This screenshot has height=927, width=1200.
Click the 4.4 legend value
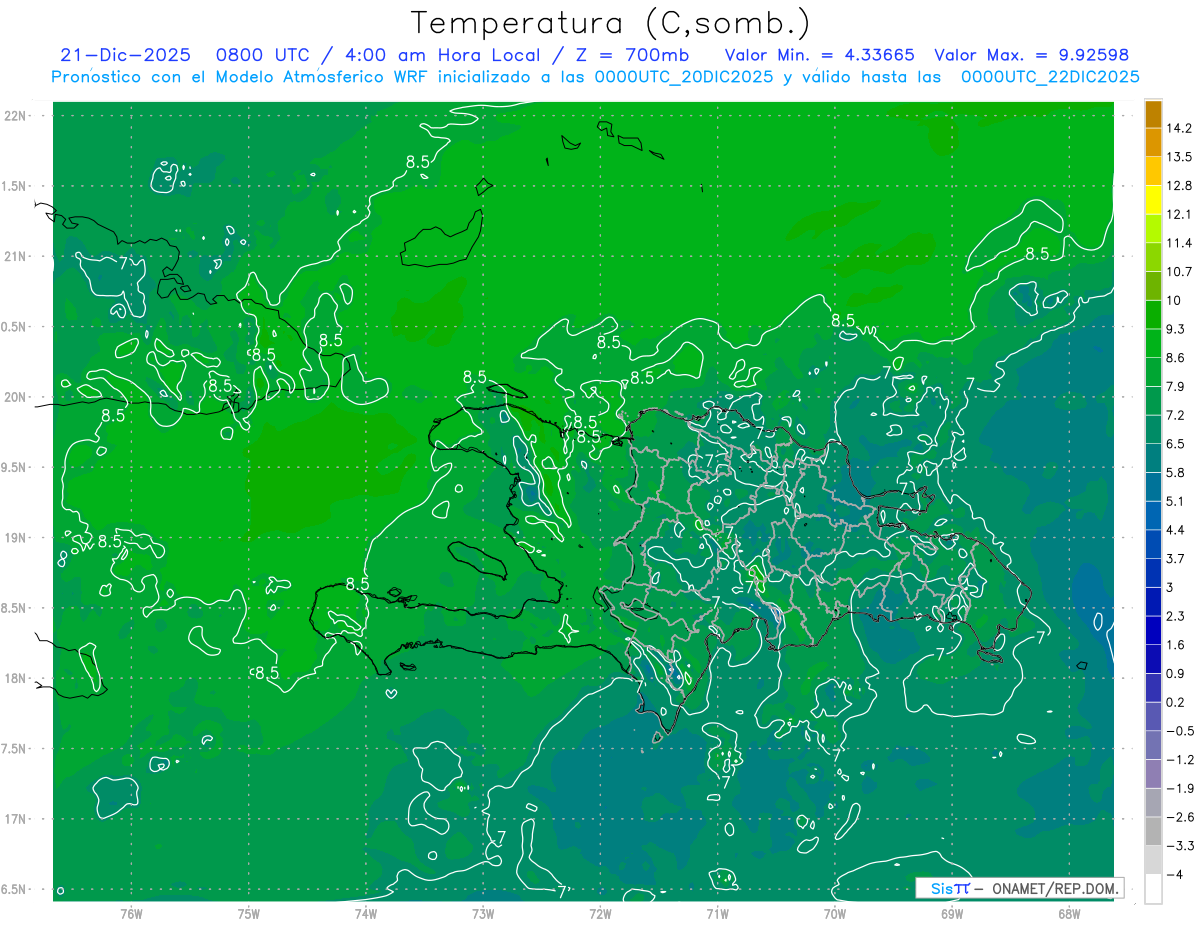(1176, 530)
